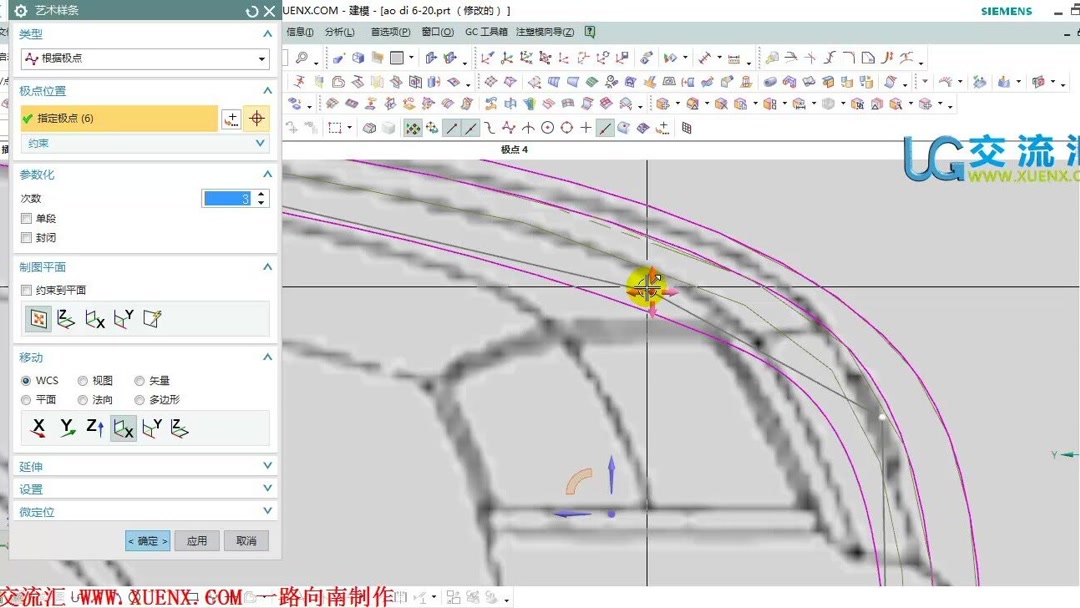Click the view plane icon under 制图平面
Viewport: 1080px width, 608px height.
coord(39,318)
